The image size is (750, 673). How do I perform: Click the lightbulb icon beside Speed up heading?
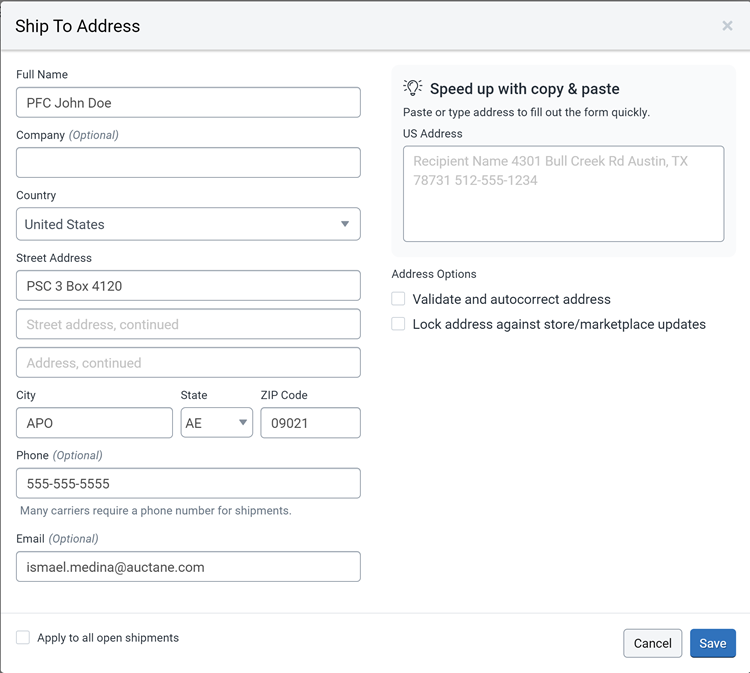[413, 88]
